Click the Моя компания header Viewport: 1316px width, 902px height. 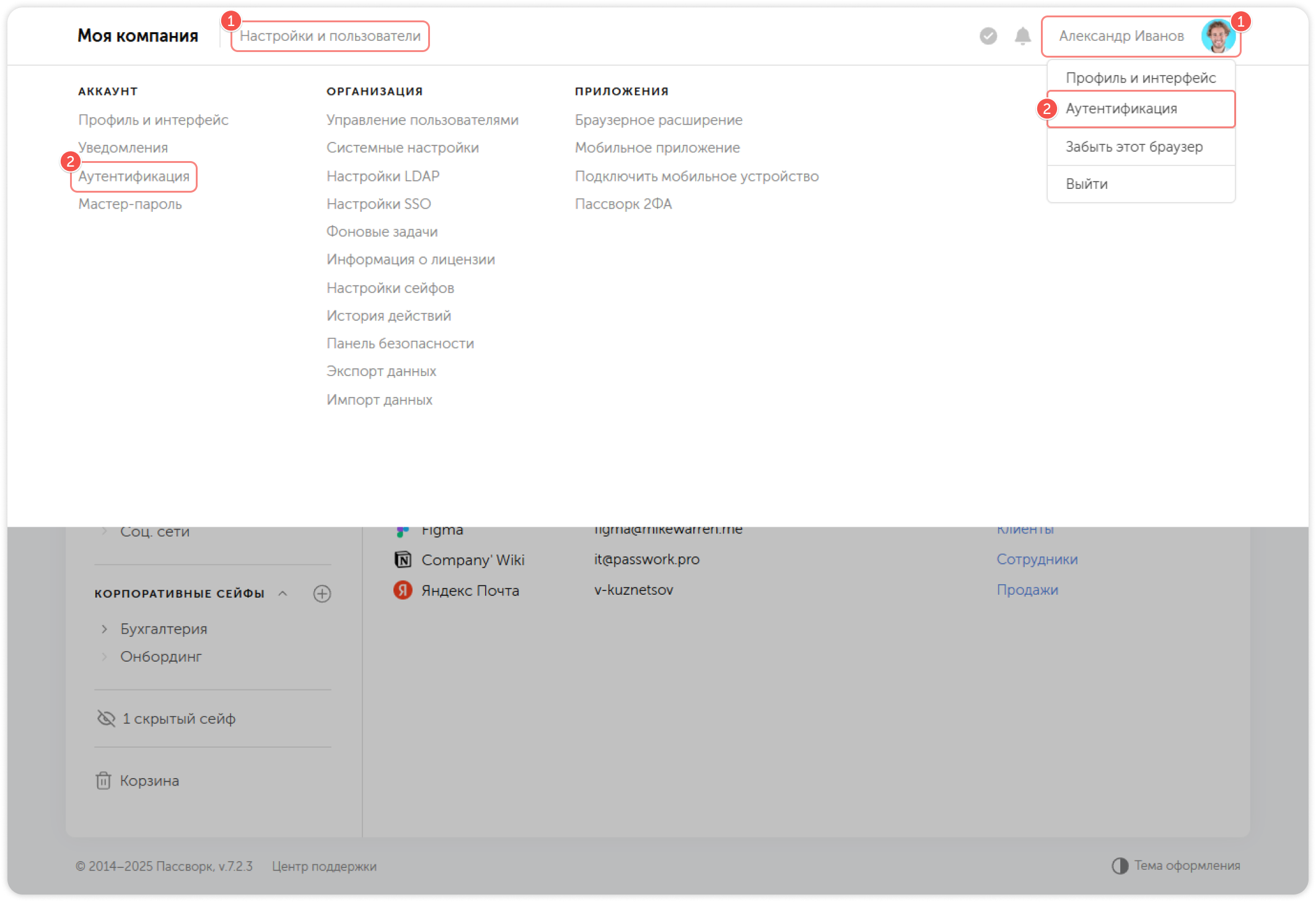coord(138,35)
